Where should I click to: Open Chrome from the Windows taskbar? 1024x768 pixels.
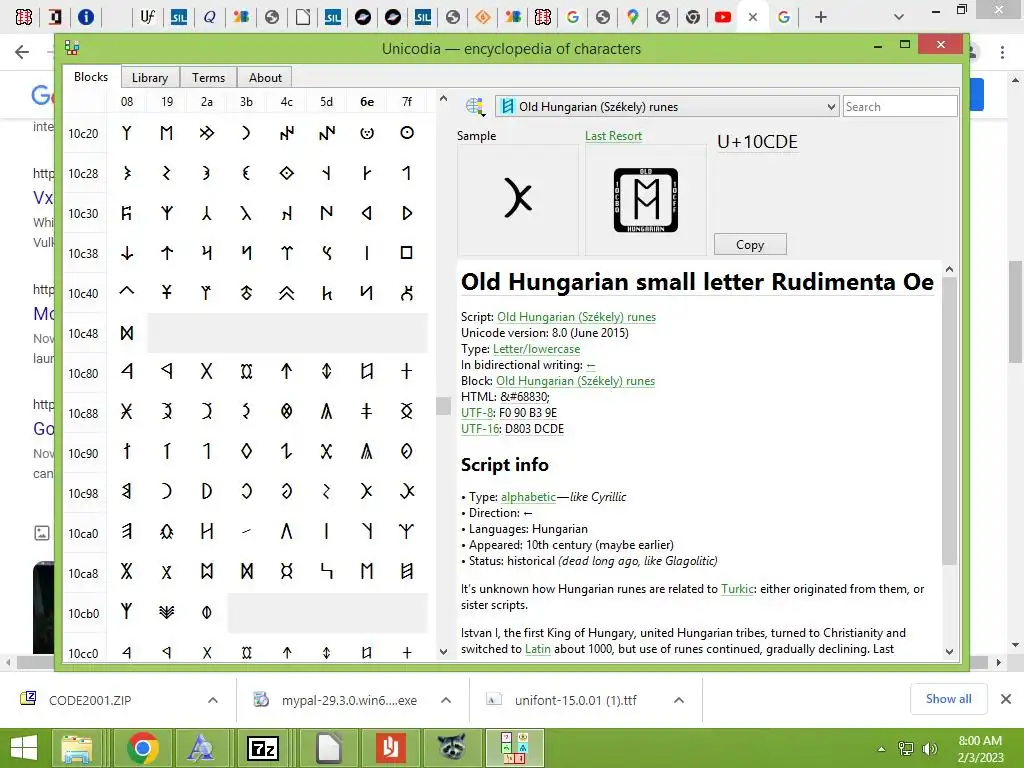click(x=143, y=748)
